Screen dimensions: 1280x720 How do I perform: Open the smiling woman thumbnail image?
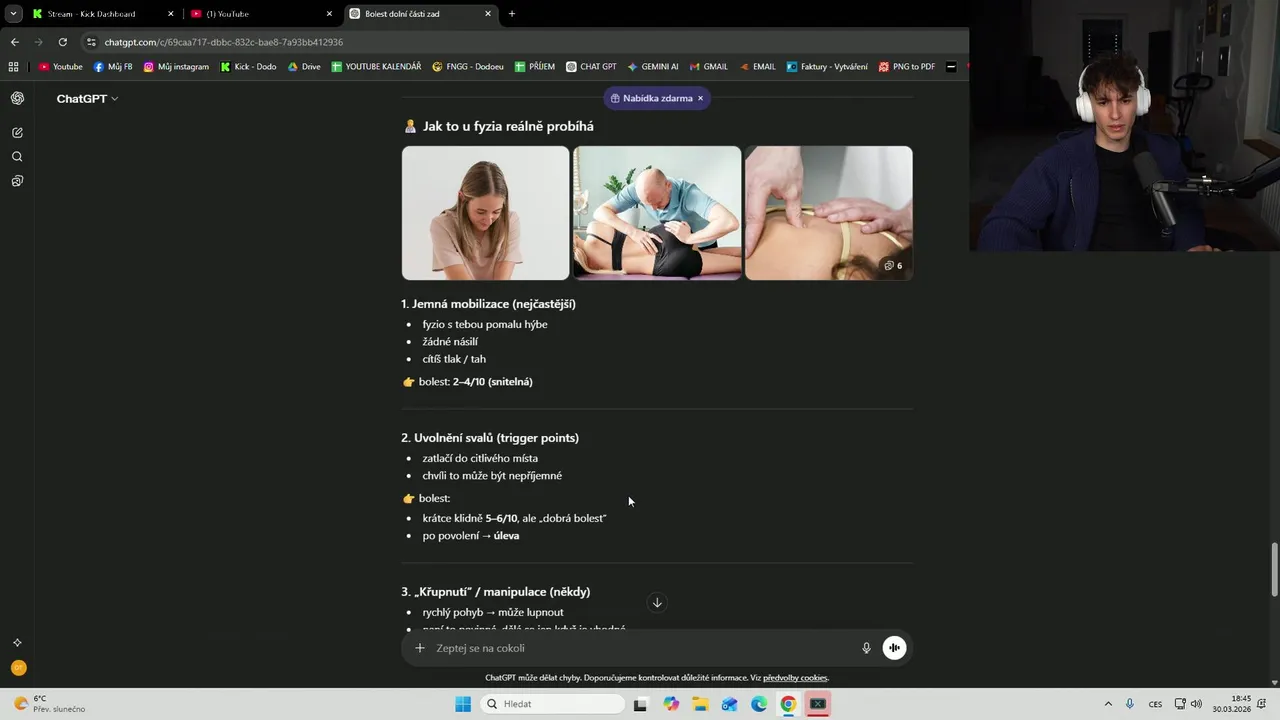(x=485, y=213)
